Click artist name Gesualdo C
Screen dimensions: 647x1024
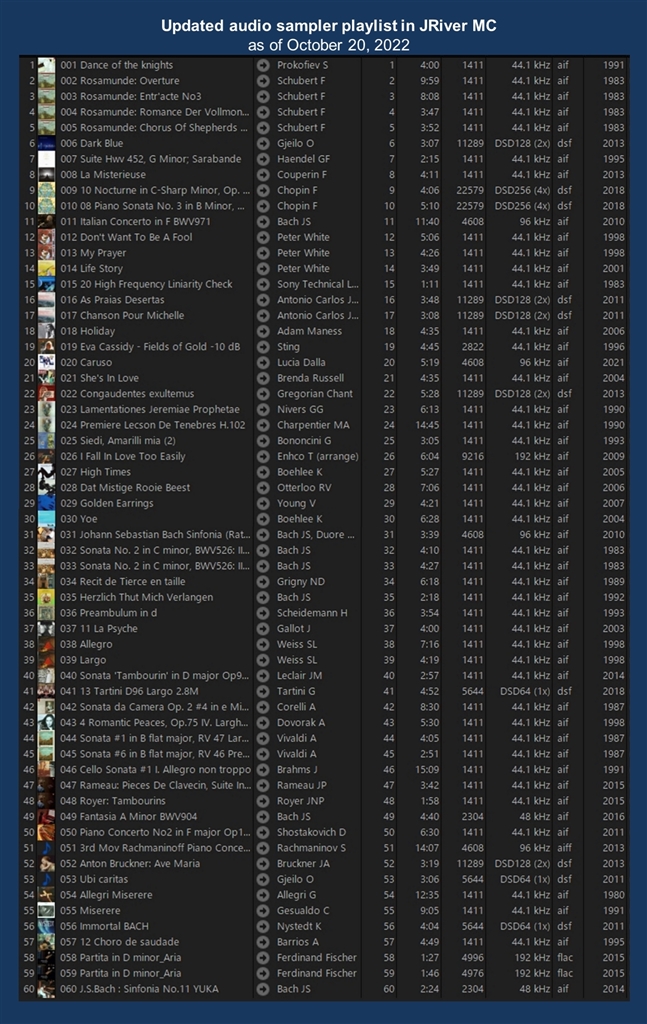pyautogui.click(x=303, y=911)
